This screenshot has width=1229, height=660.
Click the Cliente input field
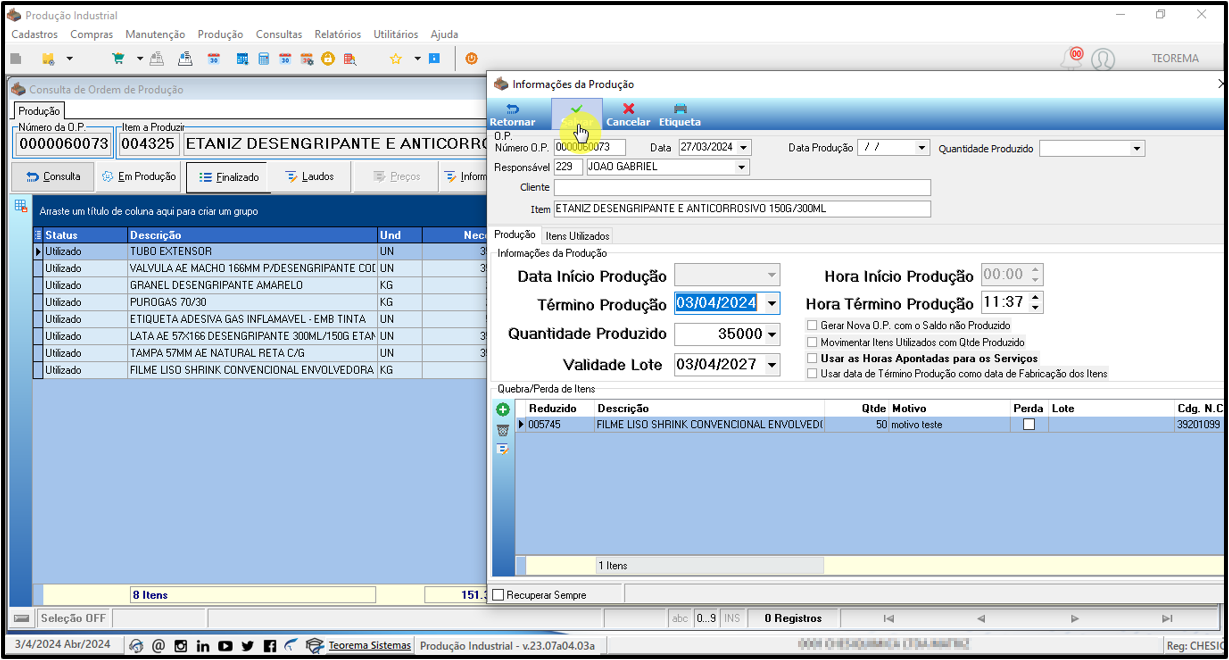coord(742,188)
